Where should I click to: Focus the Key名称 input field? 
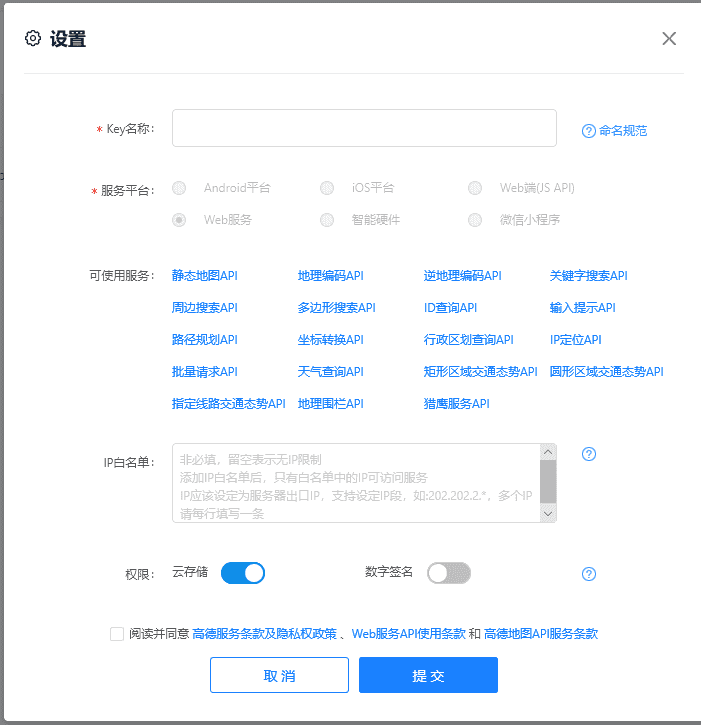click(x=364, y=128)
